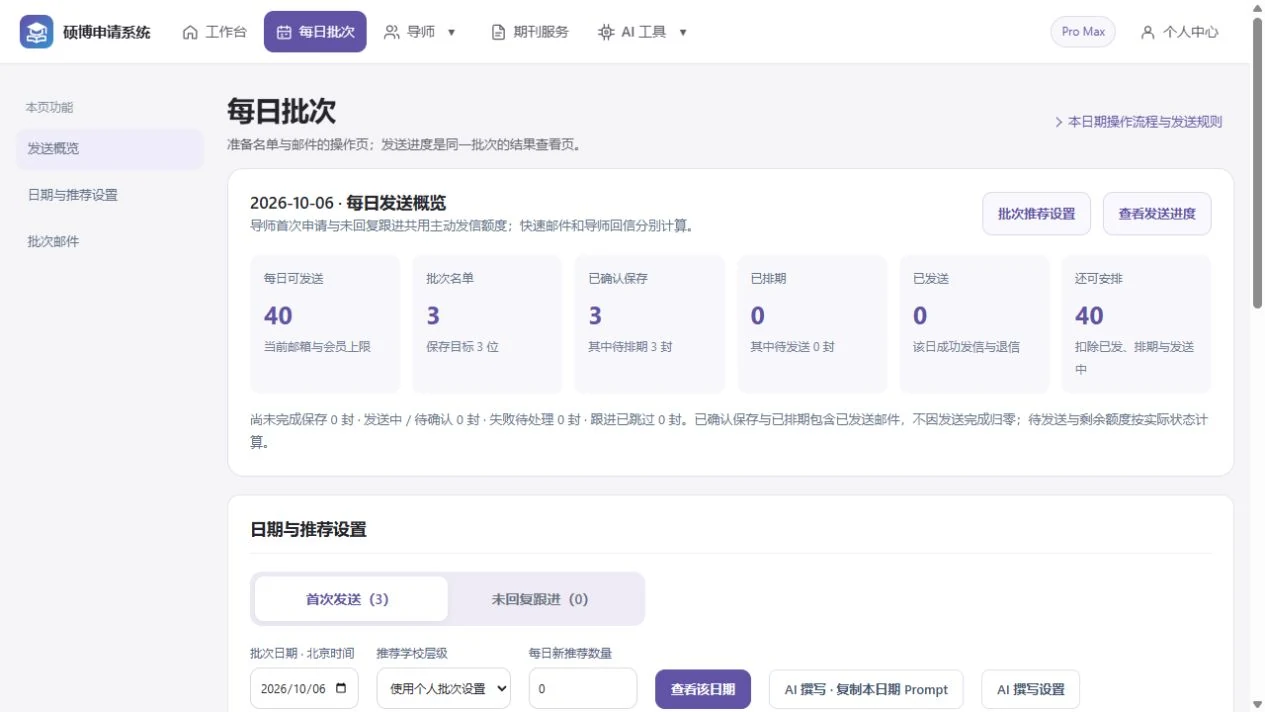The width and height of the screenshot is (1265, 712).
Task: Open the 期刊服务 menu item
Action: click(530, 32)
